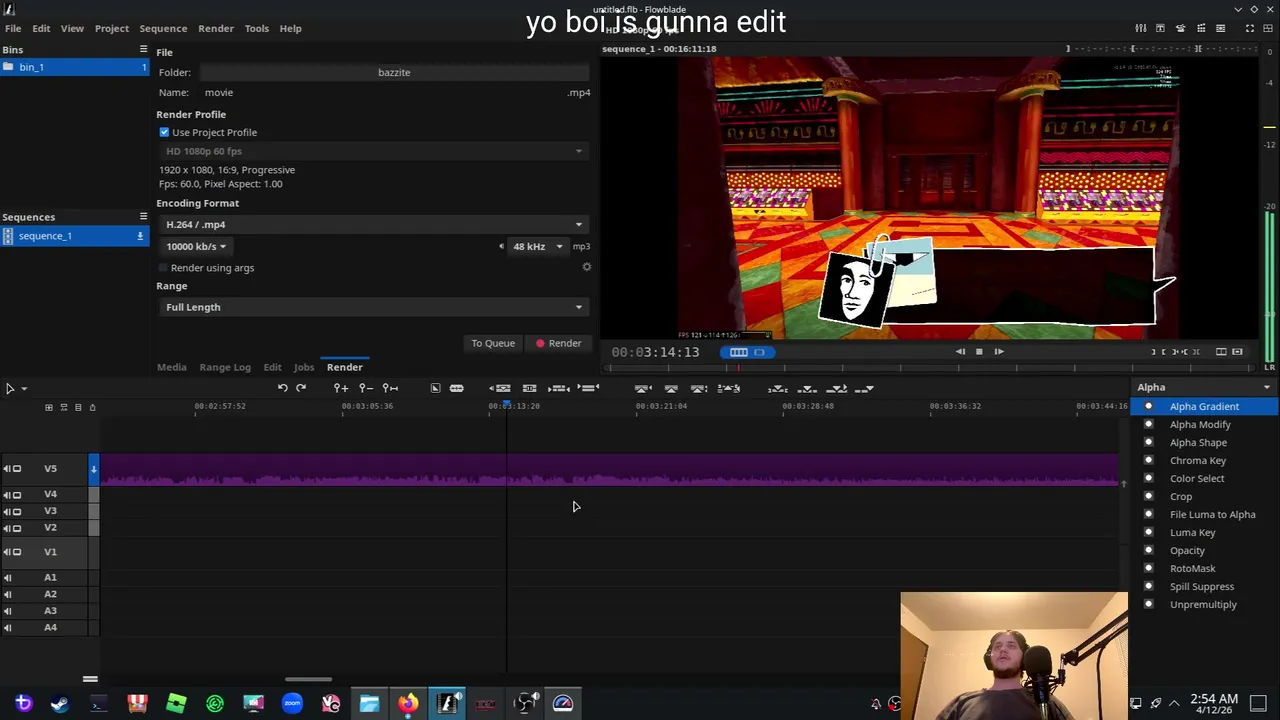
Task: Expand the edit tool selector arrow
Action: [x=24, y=389]
